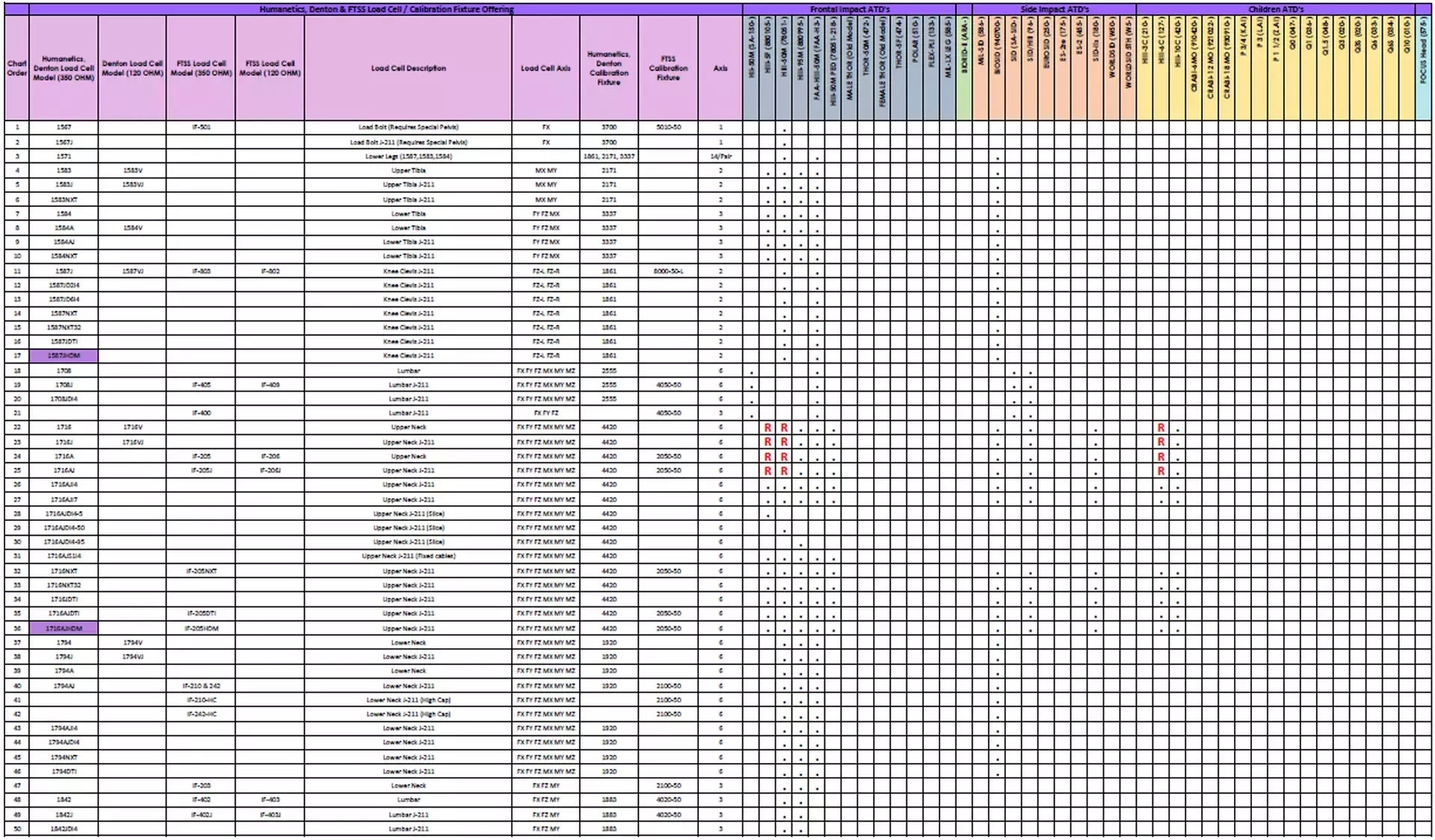Click the '14/Pair' axis cell
This screenshot has width=1435, height=840.
720,156
